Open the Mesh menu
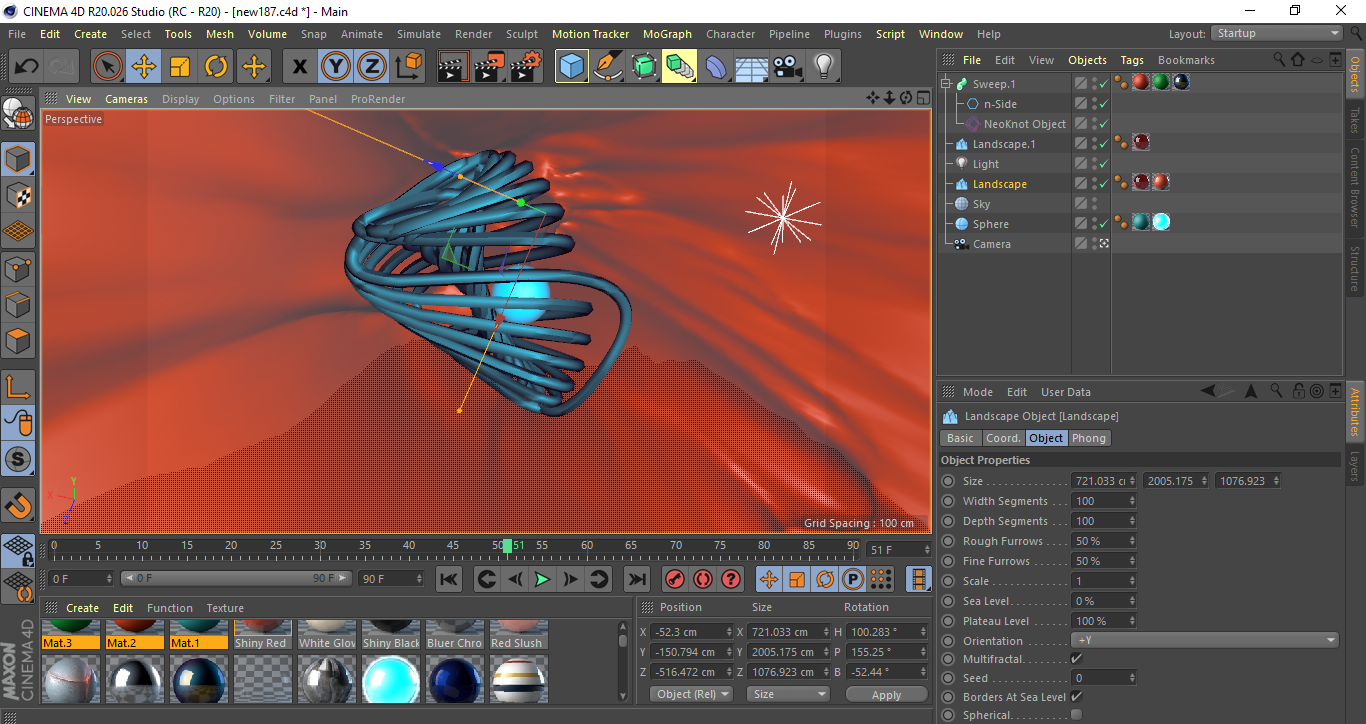1366x724 pixels. (220, 34)
